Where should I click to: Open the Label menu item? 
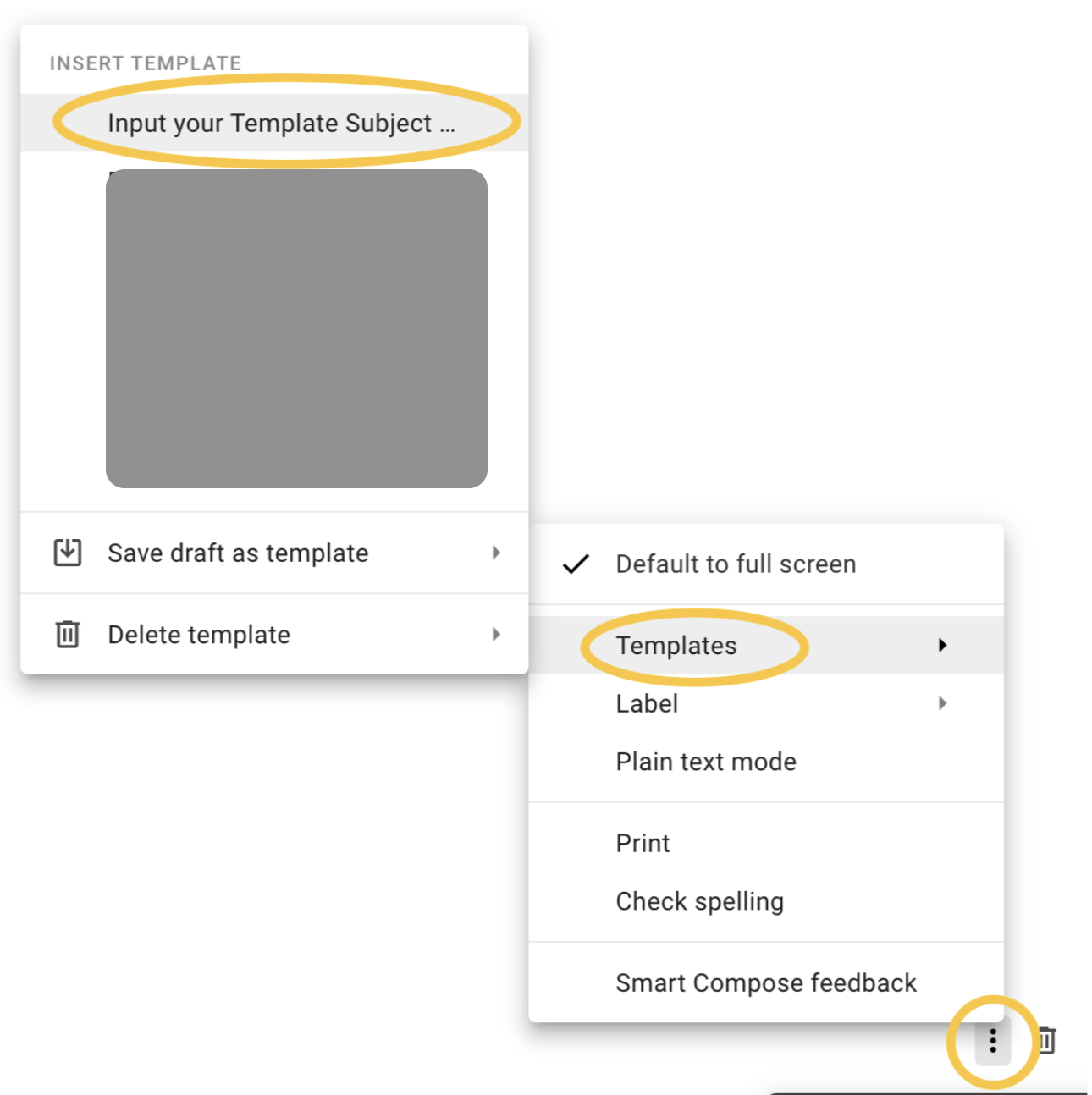pyautogui.click(x=647, y=703)
